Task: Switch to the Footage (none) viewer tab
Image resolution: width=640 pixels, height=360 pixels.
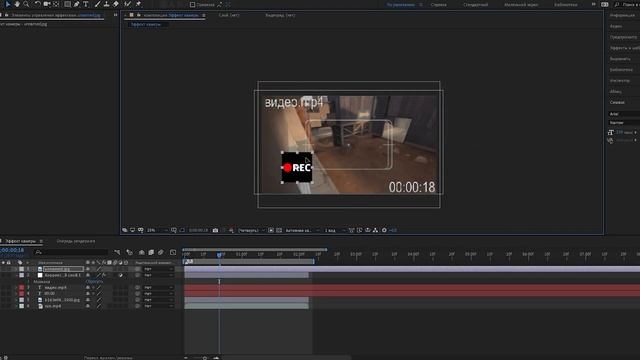Action: coord(280,15)
